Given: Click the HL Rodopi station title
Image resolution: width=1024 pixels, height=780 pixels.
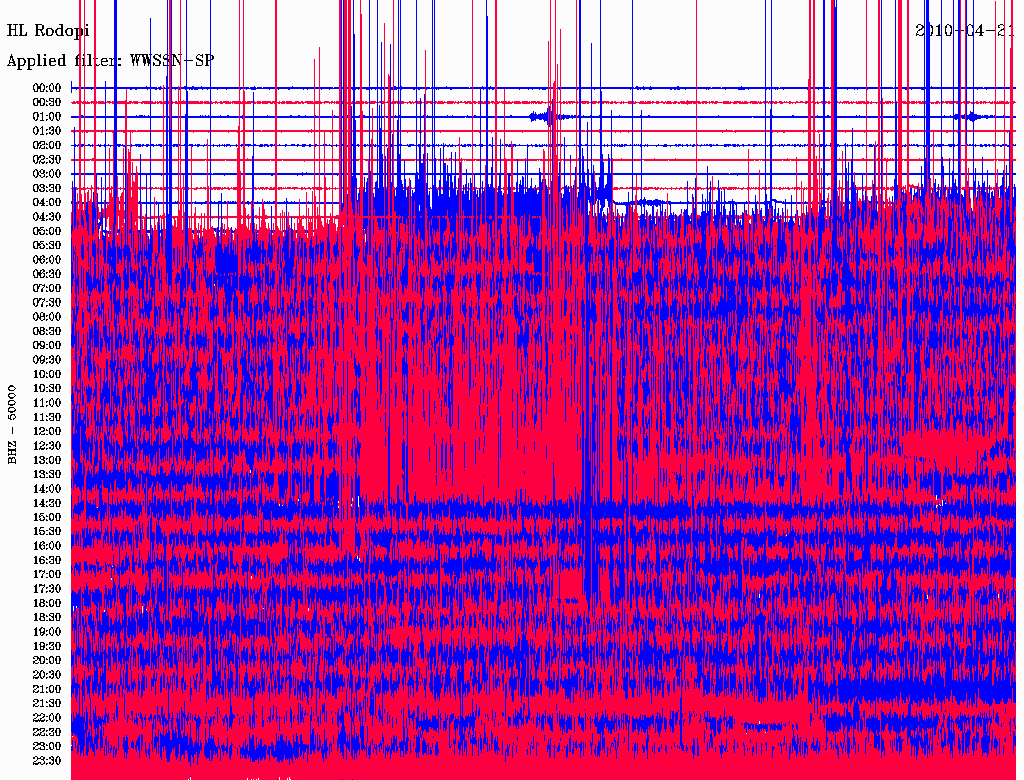Looking at the screenshot, I should 48,31.
